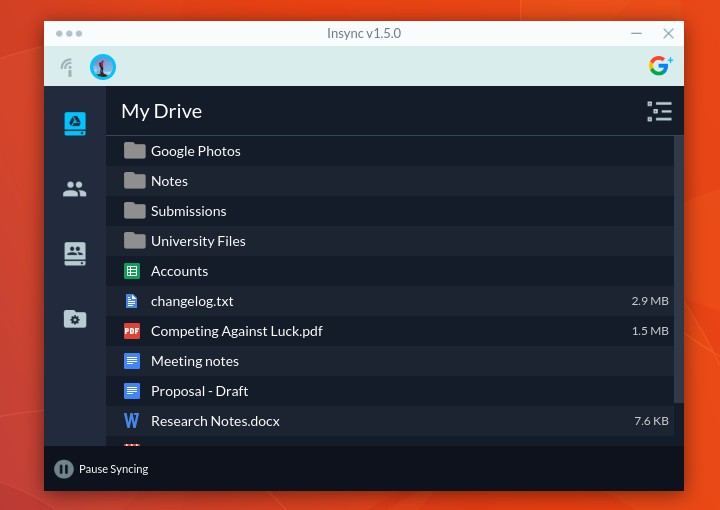Select the changelog.txt file name
The image size is (720, 510).
[192, 302]
